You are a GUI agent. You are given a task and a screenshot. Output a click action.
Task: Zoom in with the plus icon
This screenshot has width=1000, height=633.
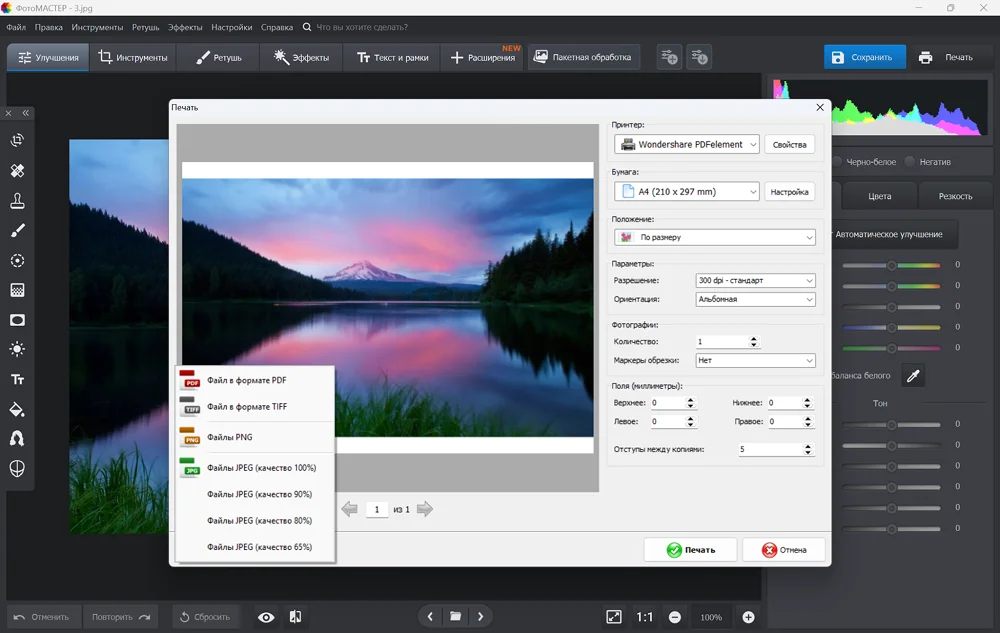tap(748, 617)
